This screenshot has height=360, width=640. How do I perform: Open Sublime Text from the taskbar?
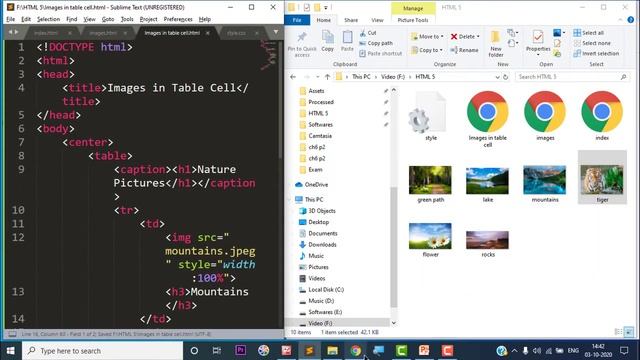tap(309, 350)
